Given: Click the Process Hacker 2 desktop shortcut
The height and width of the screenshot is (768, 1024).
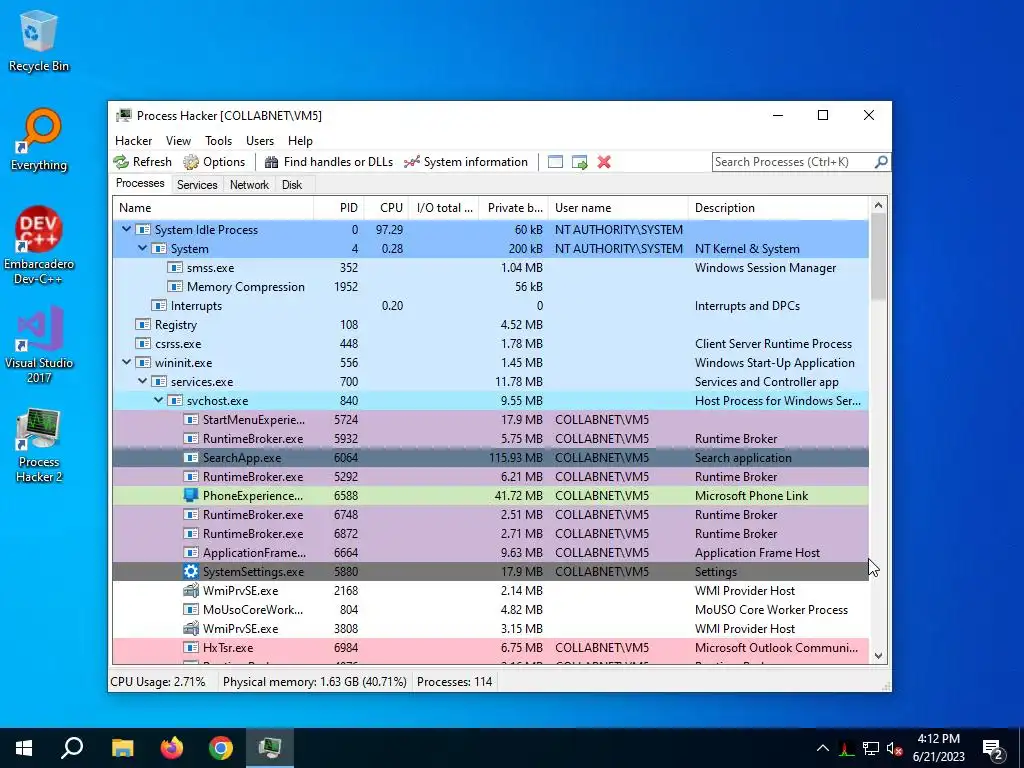Looking at the screenshot, I should click(39, 445).
